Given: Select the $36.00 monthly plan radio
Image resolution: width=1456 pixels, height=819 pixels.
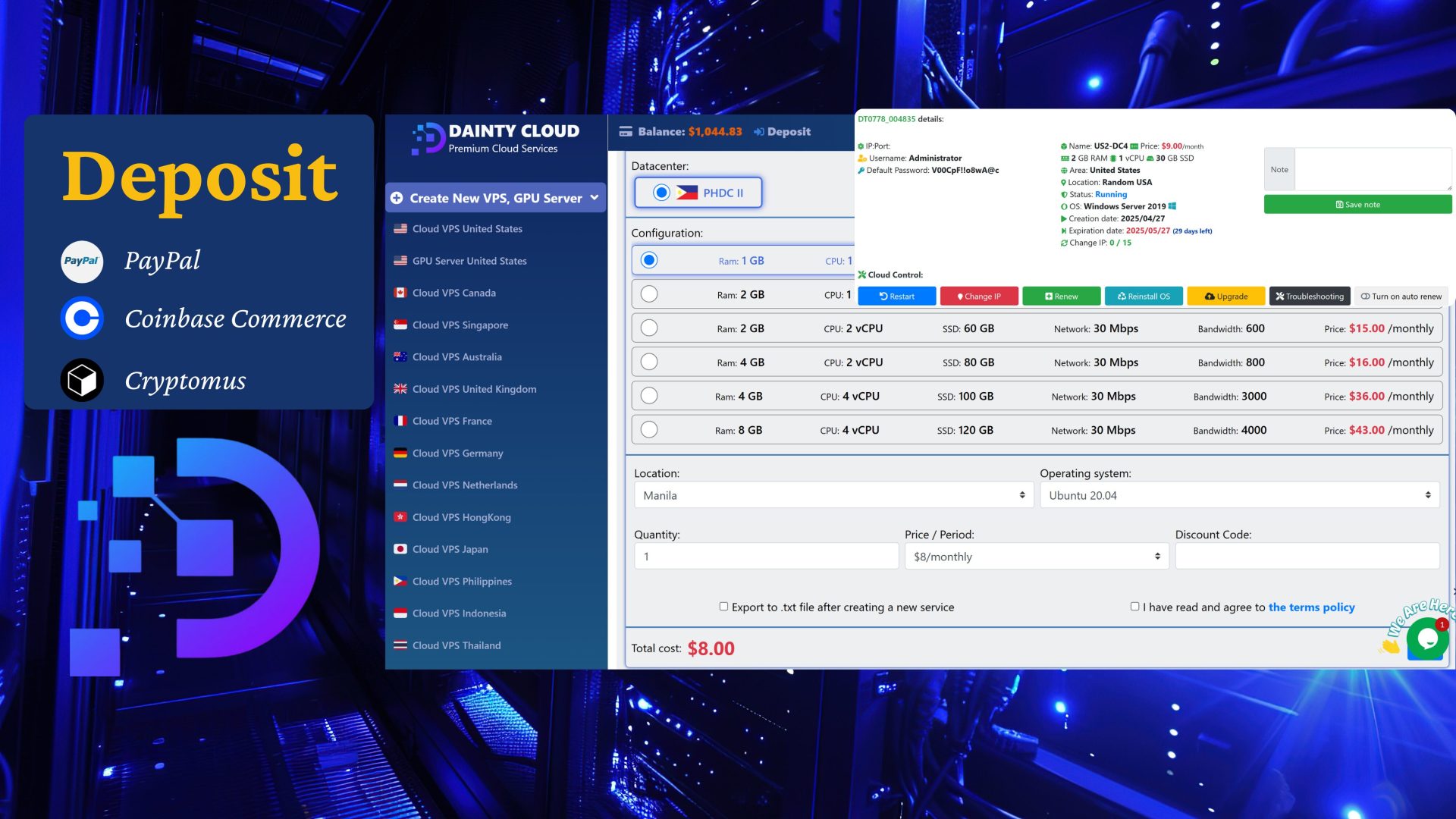Looking at the screenshot, I should tap(649, 396).
